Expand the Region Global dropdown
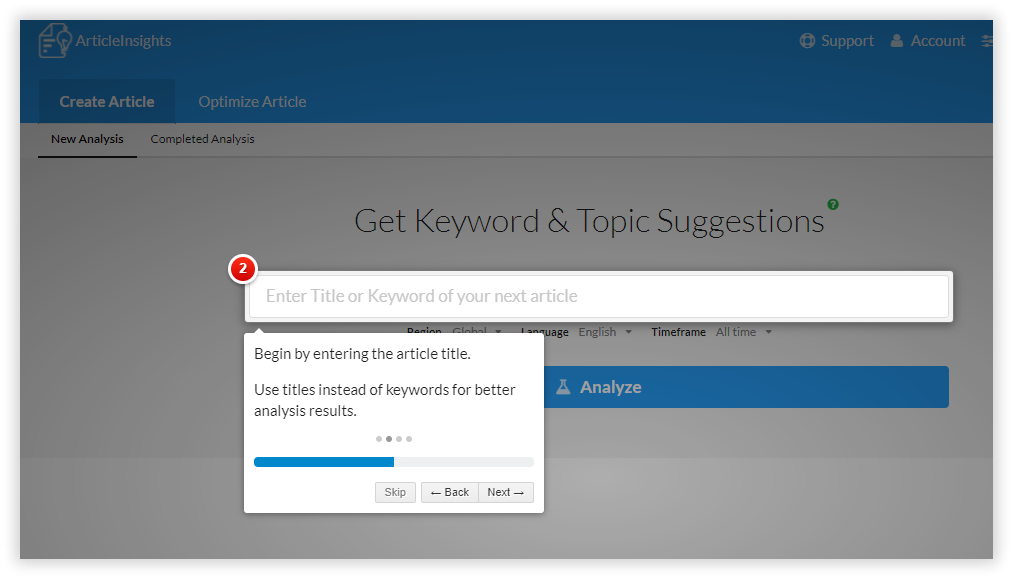1013x579 pixels. tap(477, 332)
